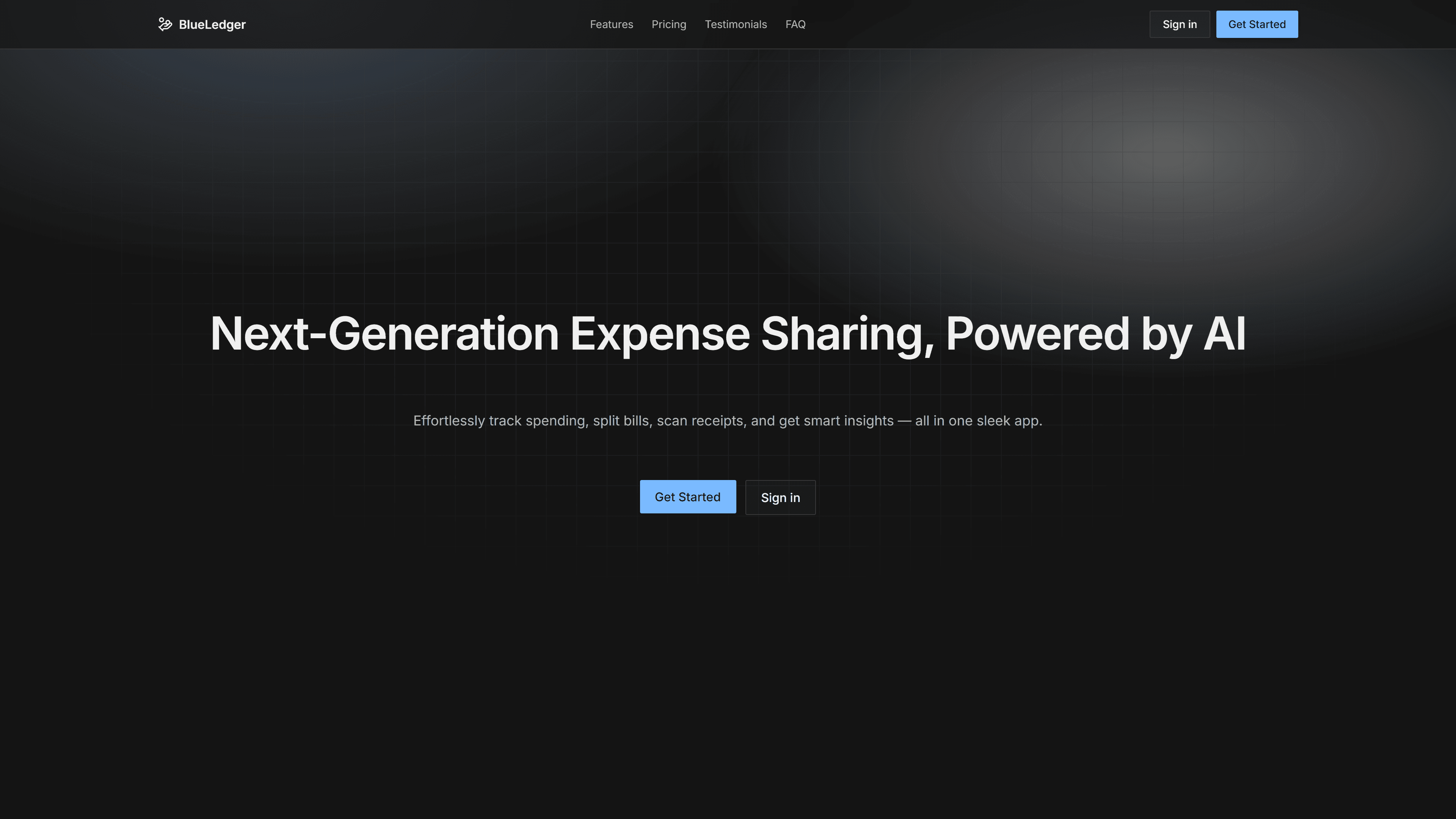Click the word Expense in the headline
Image resolution: width=1456 pixels, height=819 pixels.
660,334
